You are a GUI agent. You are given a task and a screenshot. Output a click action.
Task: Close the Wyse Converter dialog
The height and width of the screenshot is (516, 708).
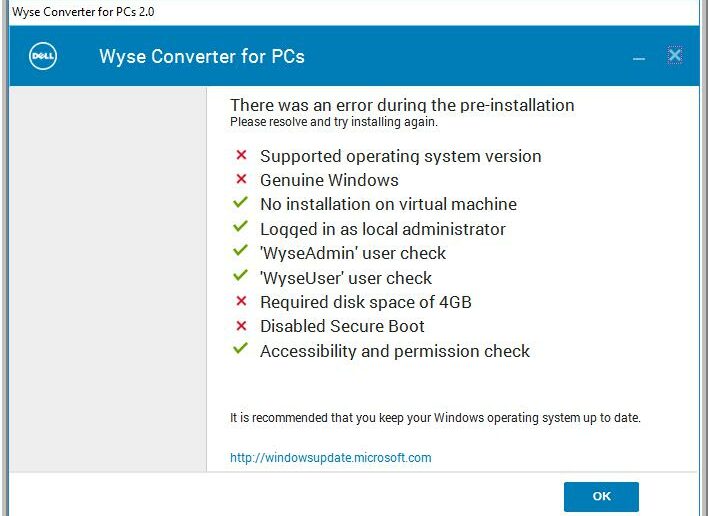[675, 55]
